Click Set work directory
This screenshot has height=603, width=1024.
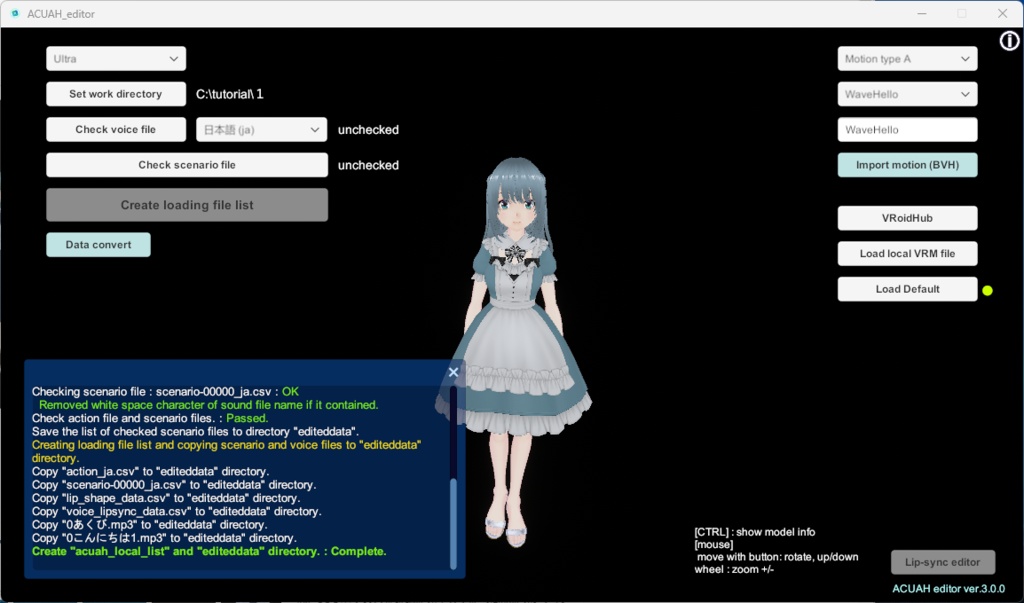[116, 93]
